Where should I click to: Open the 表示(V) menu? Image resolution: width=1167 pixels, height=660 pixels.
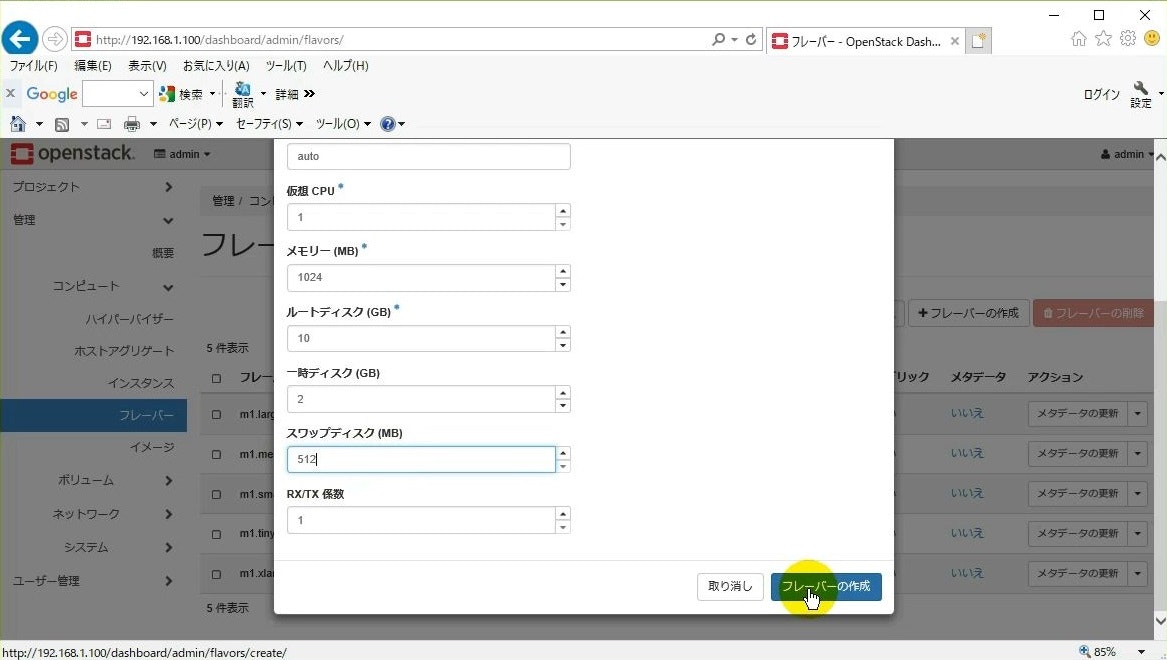click(147, 65)
